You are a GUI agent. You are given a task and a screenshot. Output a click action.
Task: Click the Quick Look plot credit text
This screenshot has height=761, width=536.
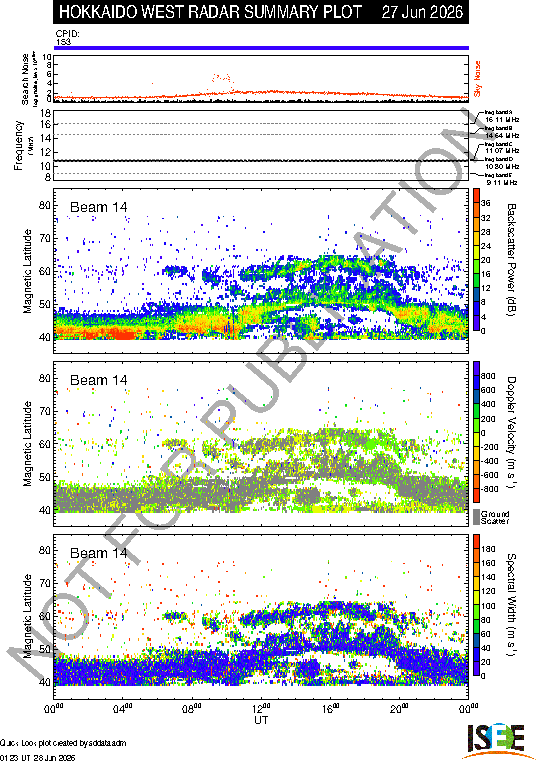pyautogui.click(x=63, y=743)
